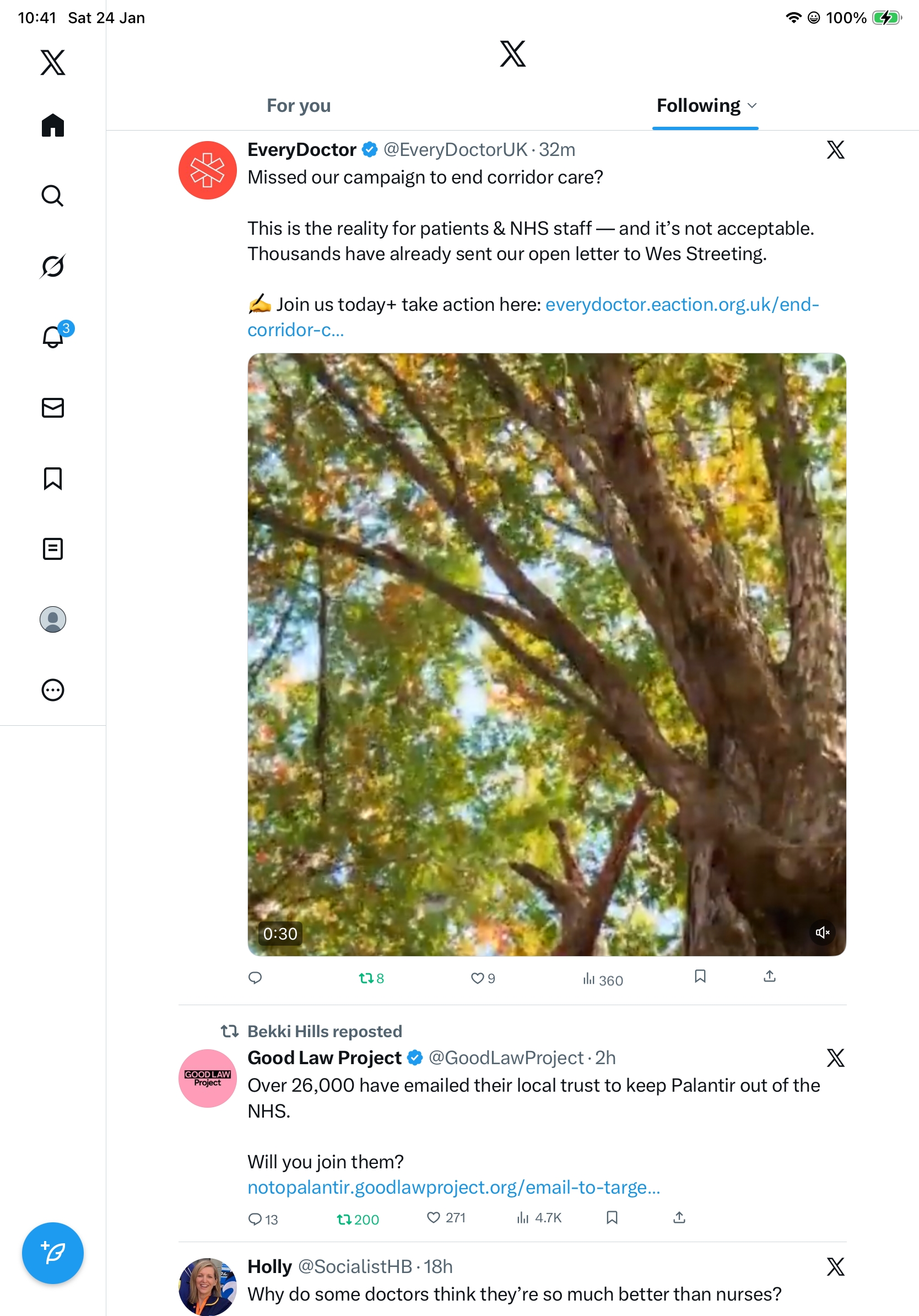Compose a new post with floating button
Viewport: 919px width, 1316px height.
pyautogui.click(x=53, y=1253)
